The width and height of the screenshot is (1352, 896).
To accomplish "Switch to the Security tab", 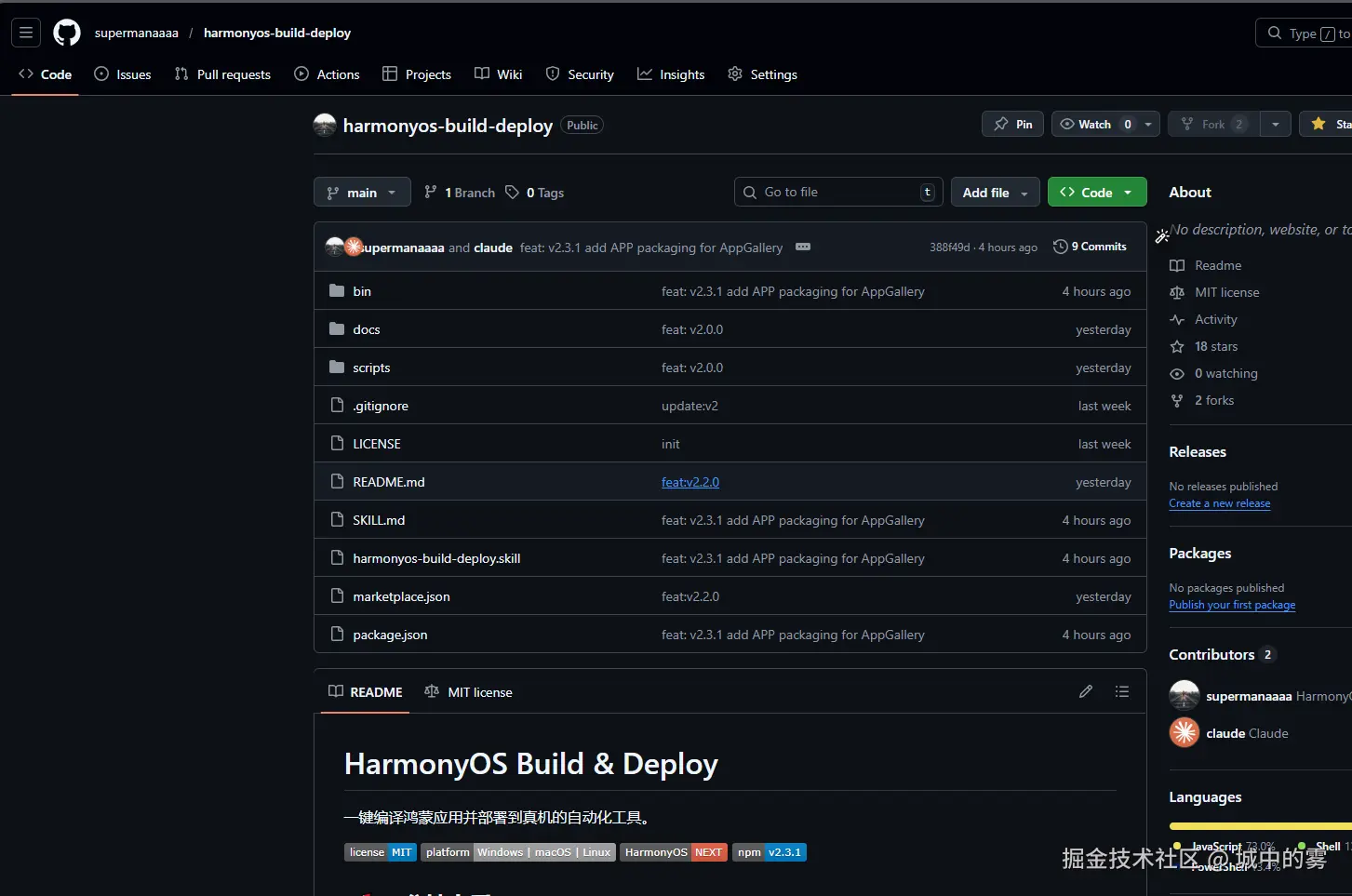I will 580,74.
